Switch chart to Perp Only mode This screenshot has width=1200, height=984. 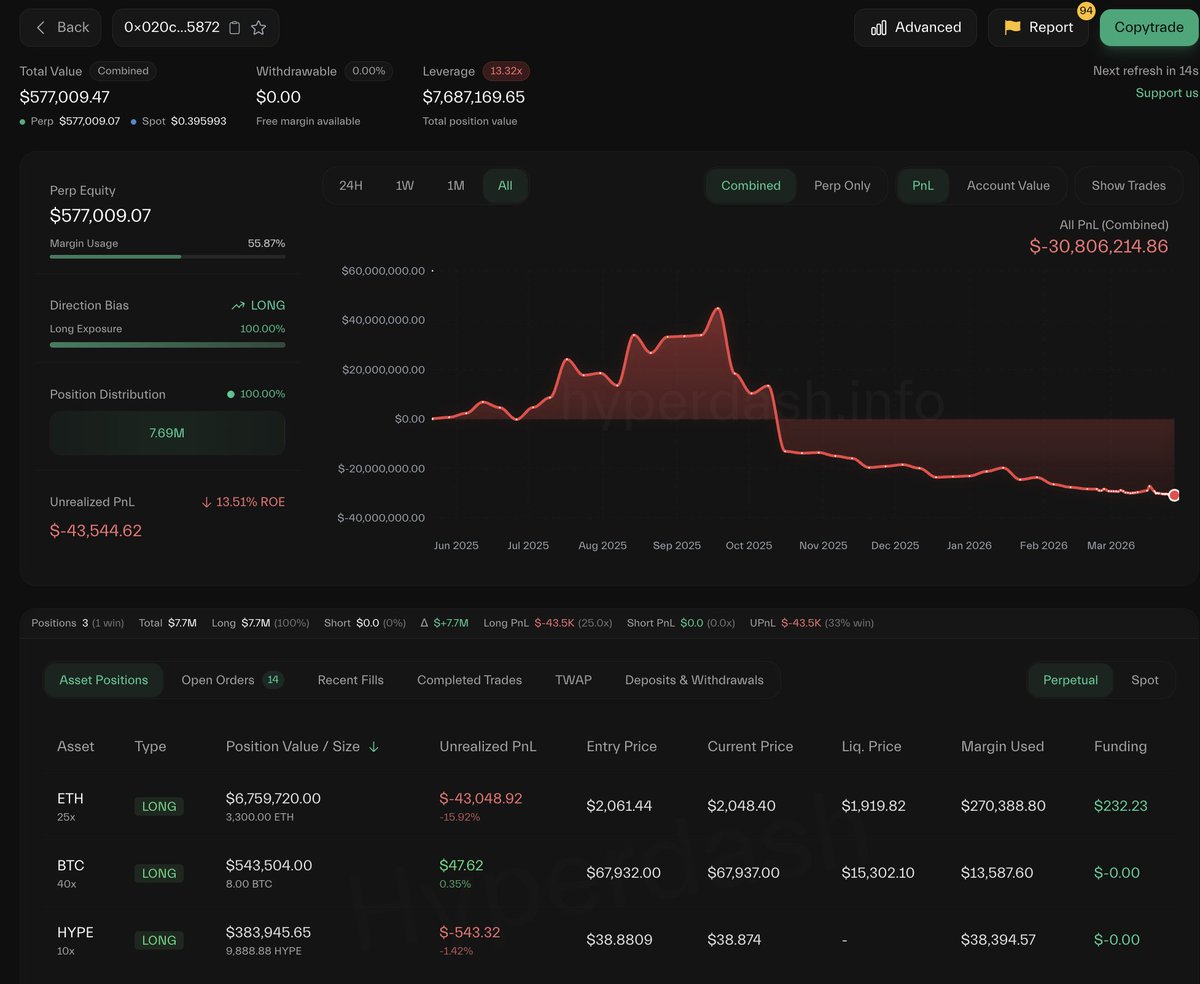842,186
